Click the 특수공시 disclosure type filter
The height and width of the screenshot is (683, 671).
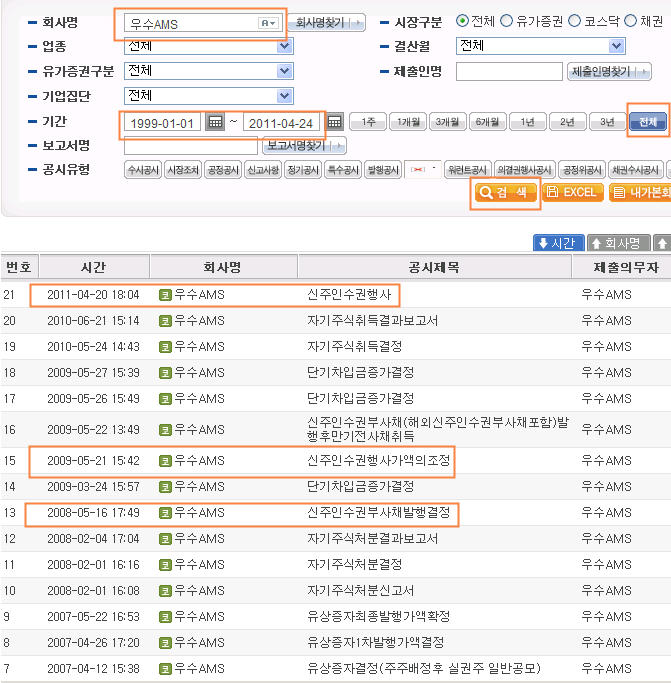coord(343,170)
